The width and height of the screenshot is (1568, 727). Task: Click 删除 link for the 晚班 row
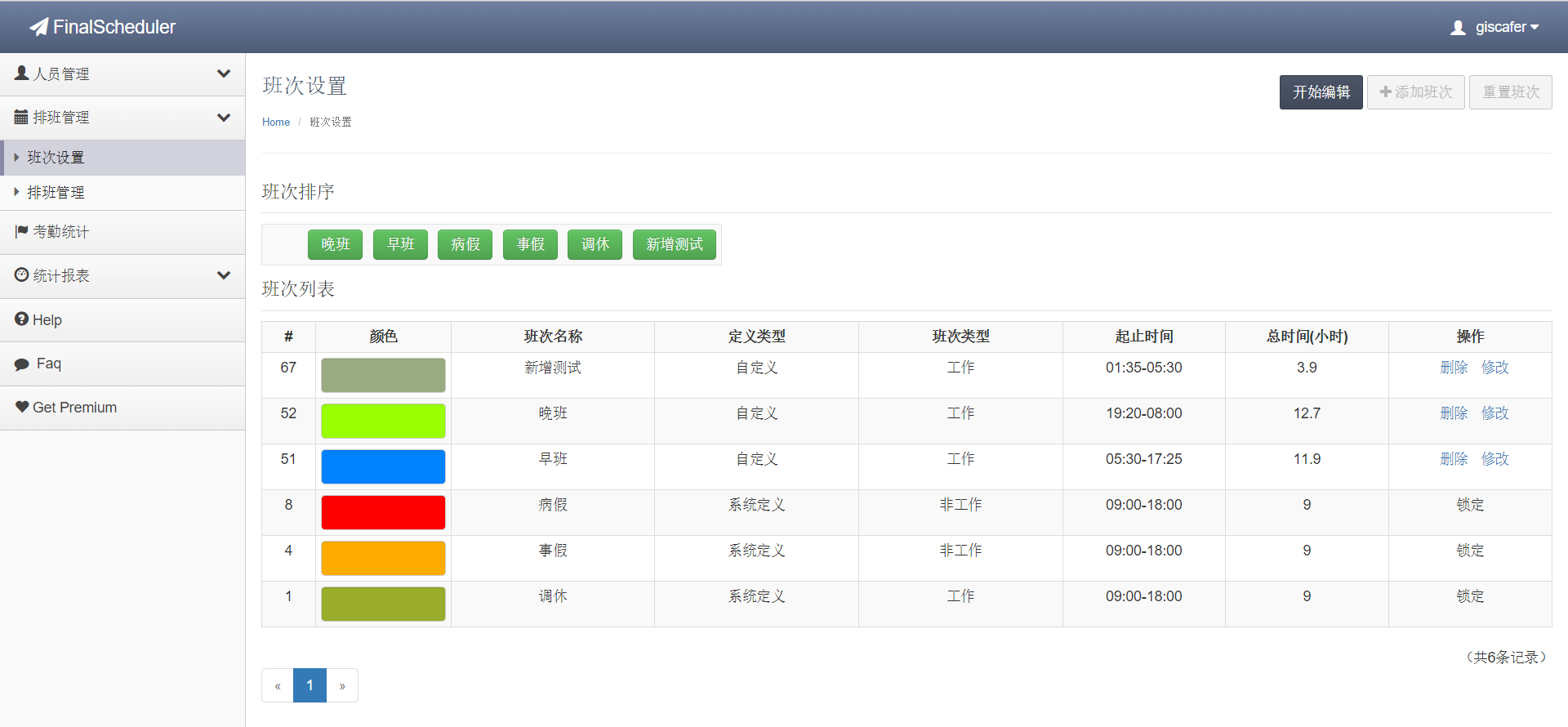pos(1454,413)
